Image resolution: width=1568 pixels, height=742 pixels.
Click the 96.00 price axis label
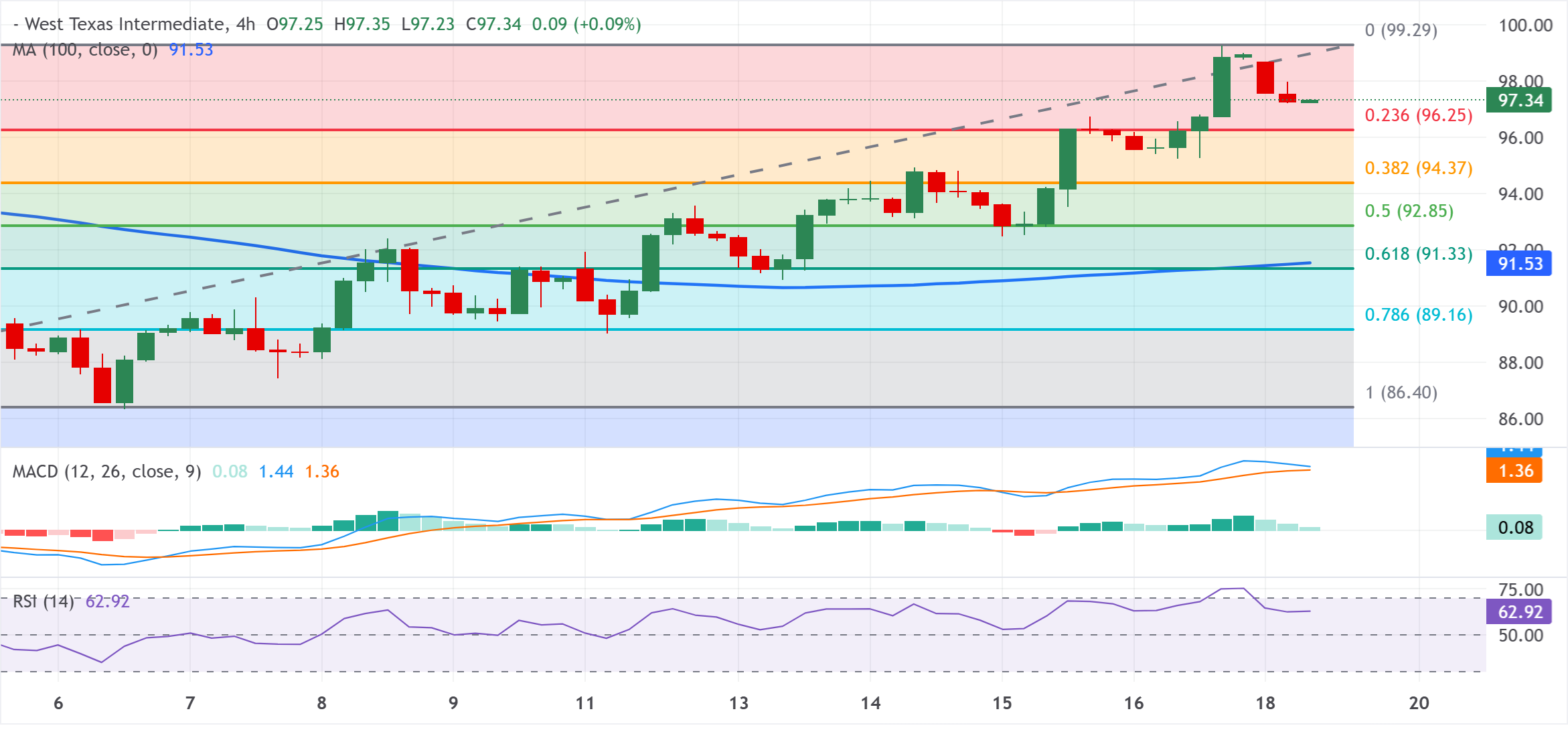(x=1520, y=138)
